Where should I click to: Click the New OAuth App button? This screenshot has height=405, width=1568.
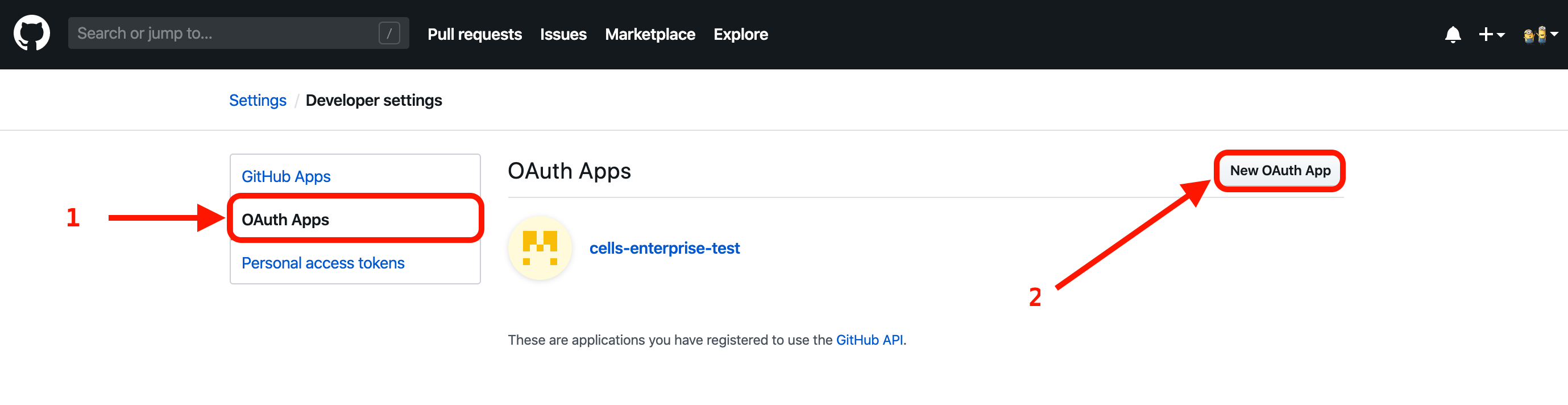[x=1280, y=171]
